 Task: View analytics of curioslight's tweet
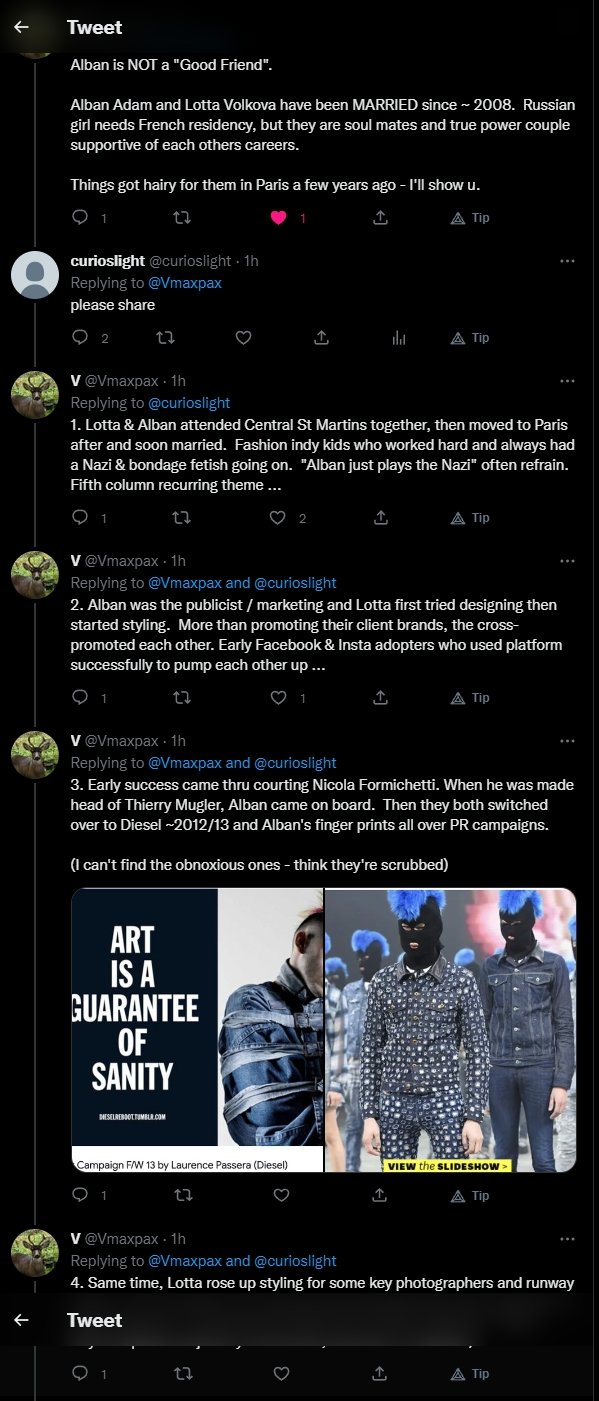tap(399, 338)
